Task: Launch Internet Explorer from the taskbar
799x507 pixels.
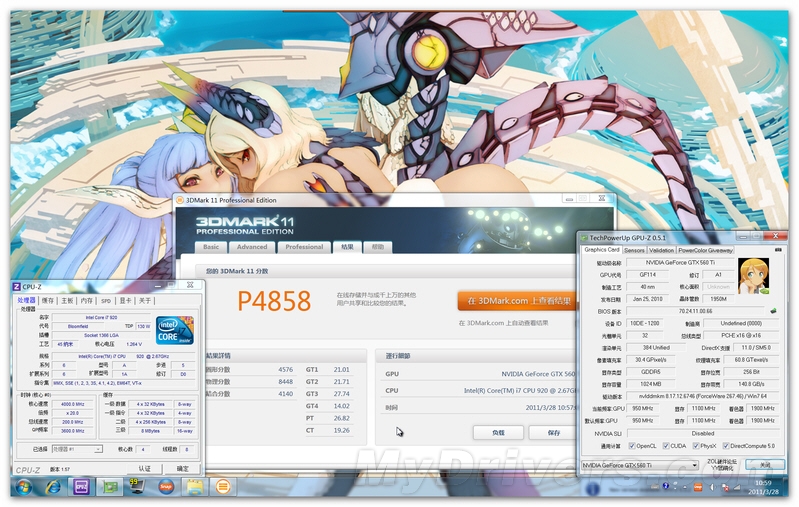Action: coord(53,487)
